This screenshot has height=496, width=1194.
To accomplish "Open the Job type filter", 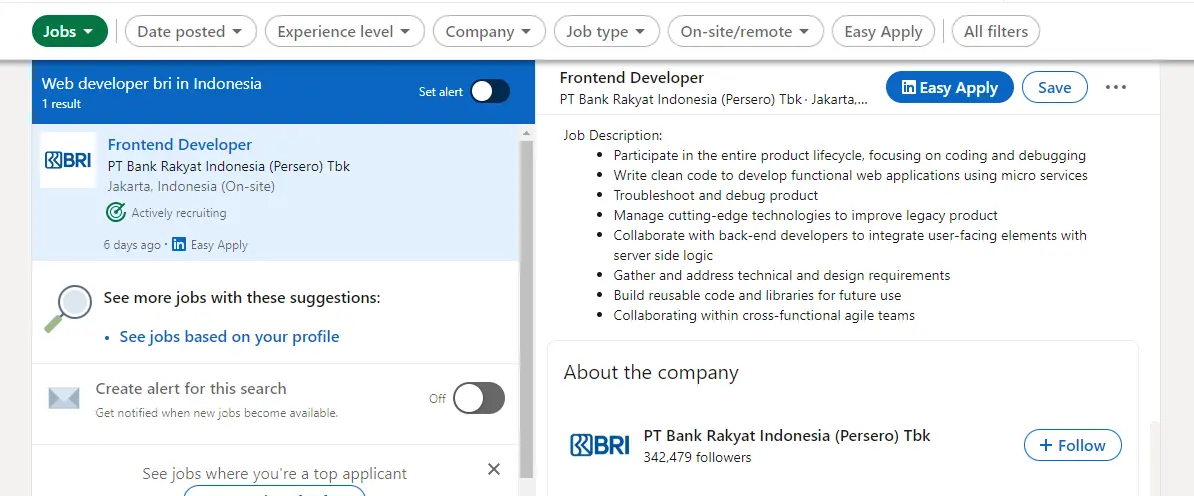I will [x=606, y=31].
